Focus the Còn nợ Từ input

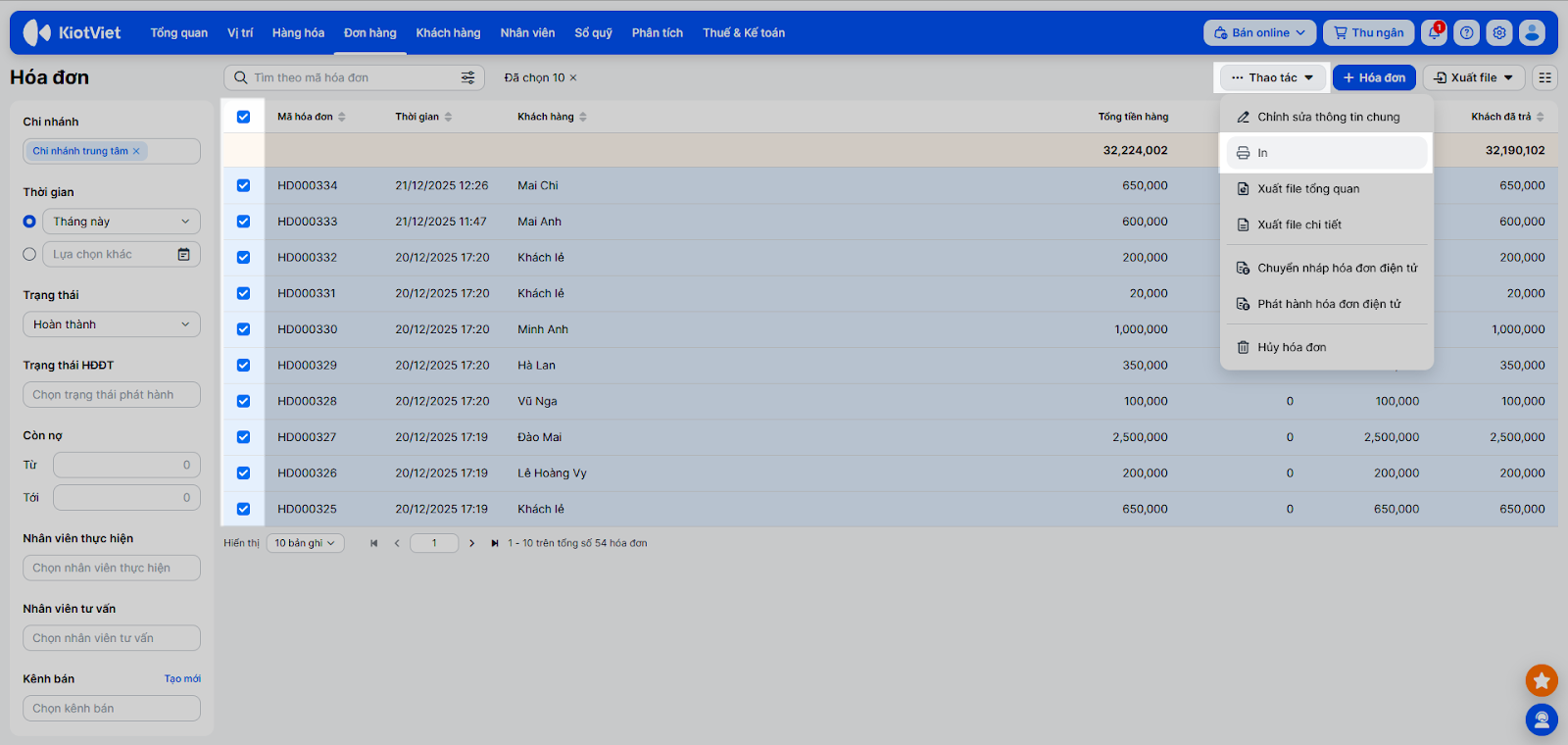126,465
